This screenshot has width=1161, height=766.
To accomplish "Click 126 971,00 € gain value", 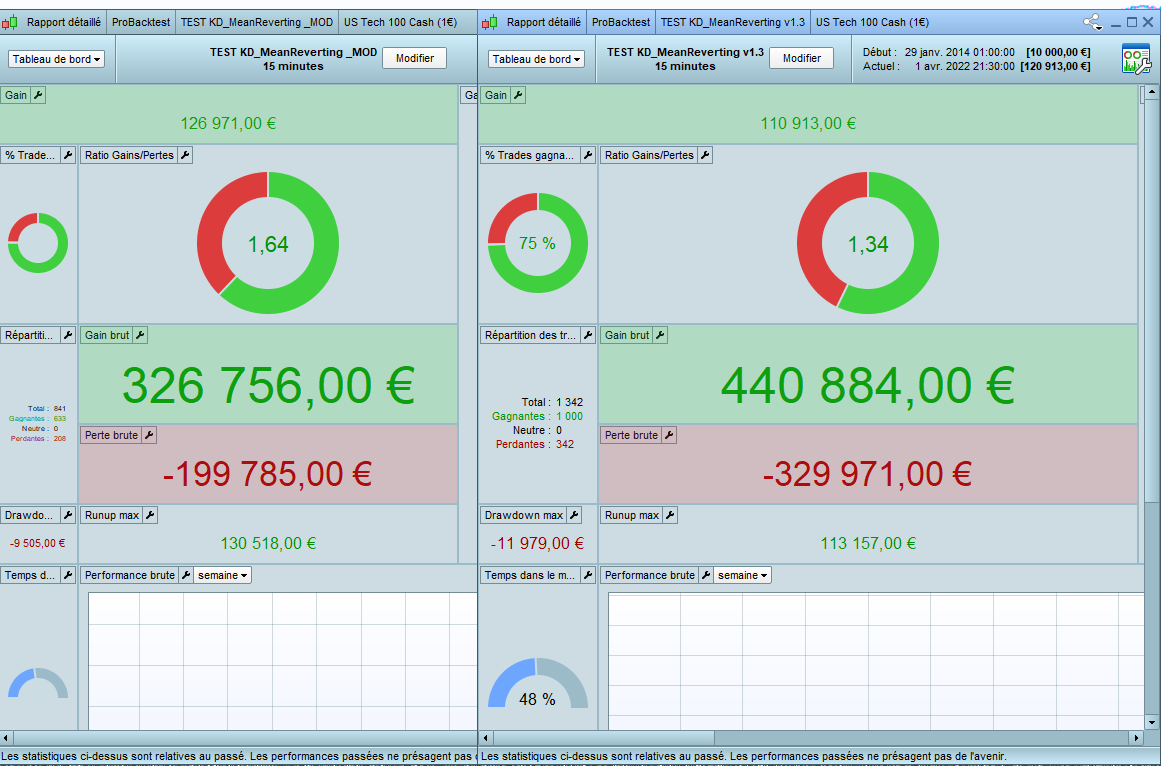I will (x=228, y=123).
